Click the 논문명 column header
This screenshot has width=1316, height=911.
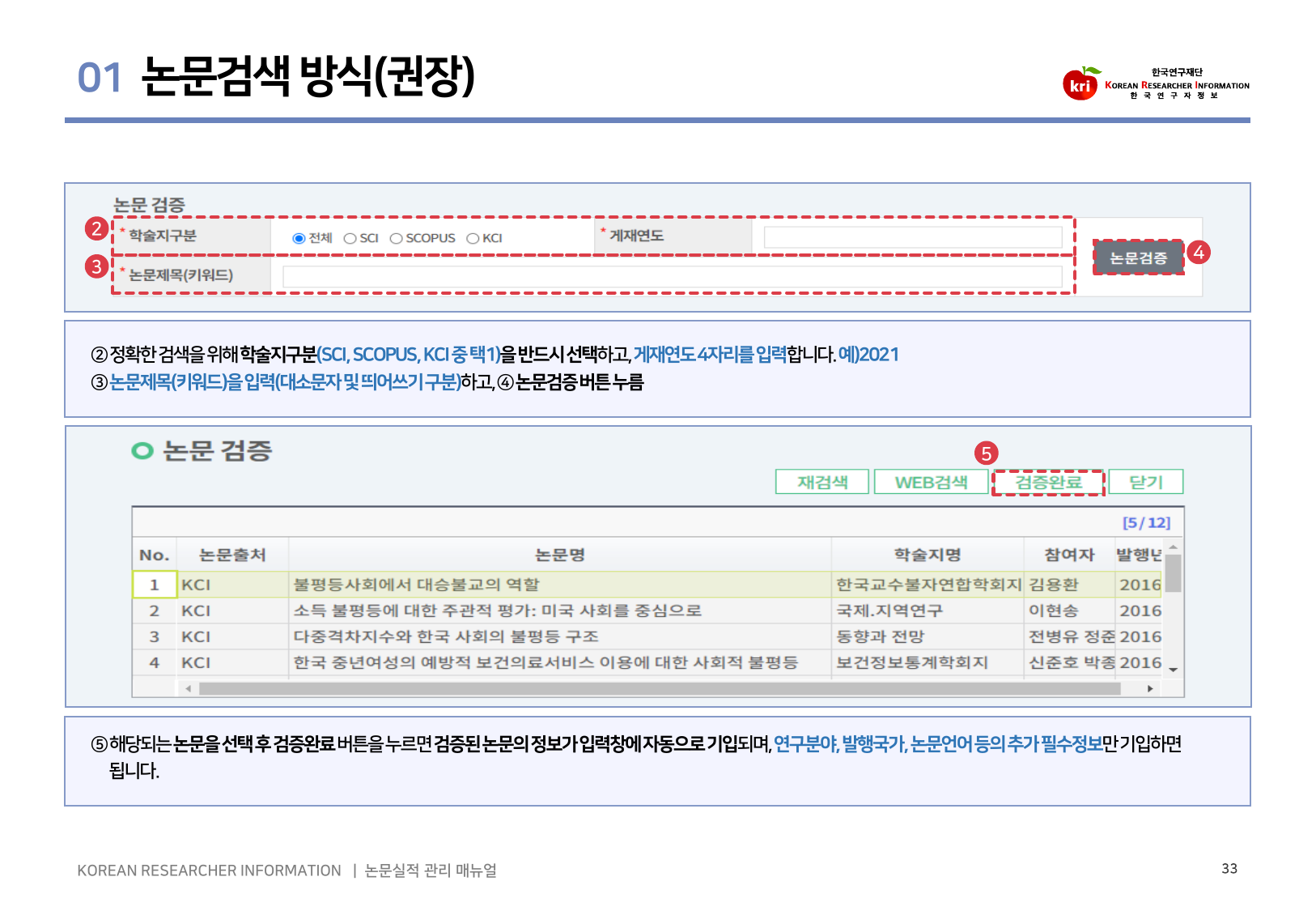[559, 555]
